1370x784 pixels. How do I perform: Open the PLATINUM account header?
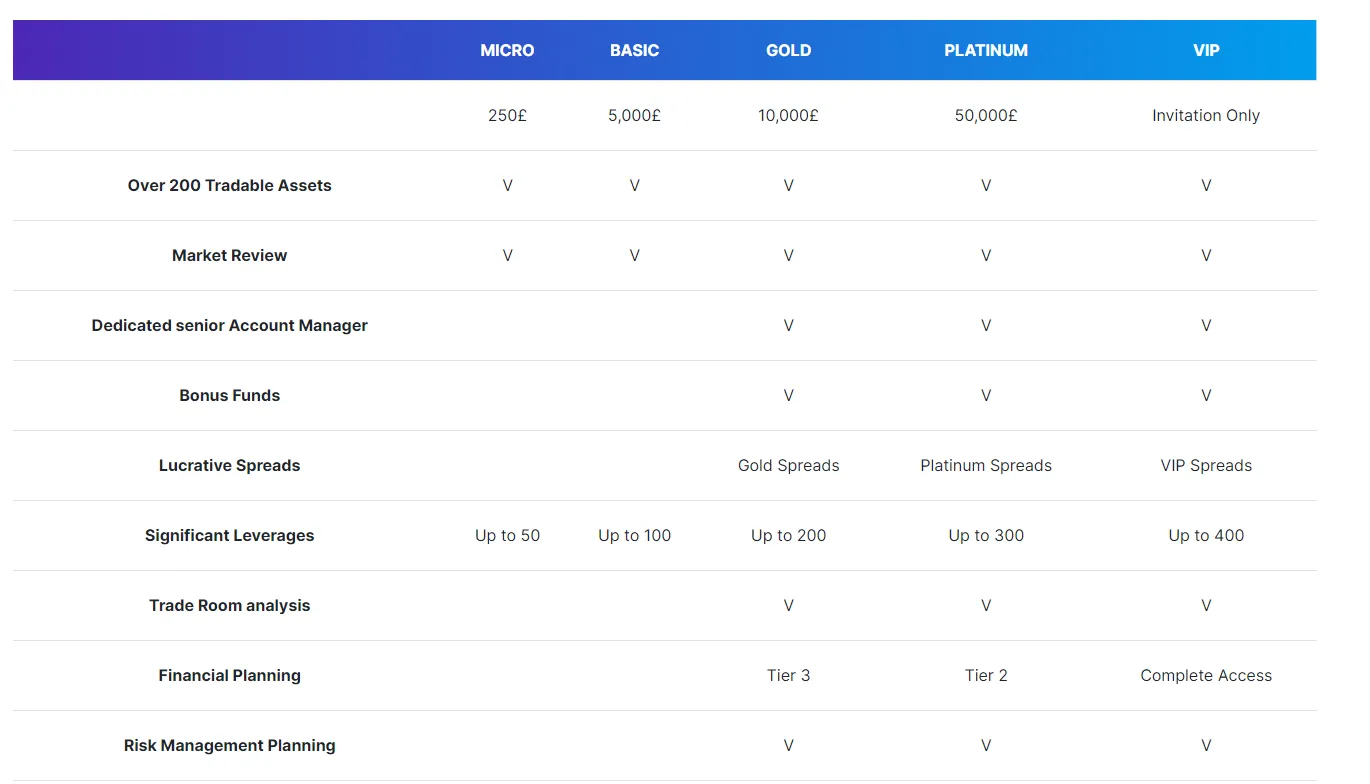coord(986,50)
